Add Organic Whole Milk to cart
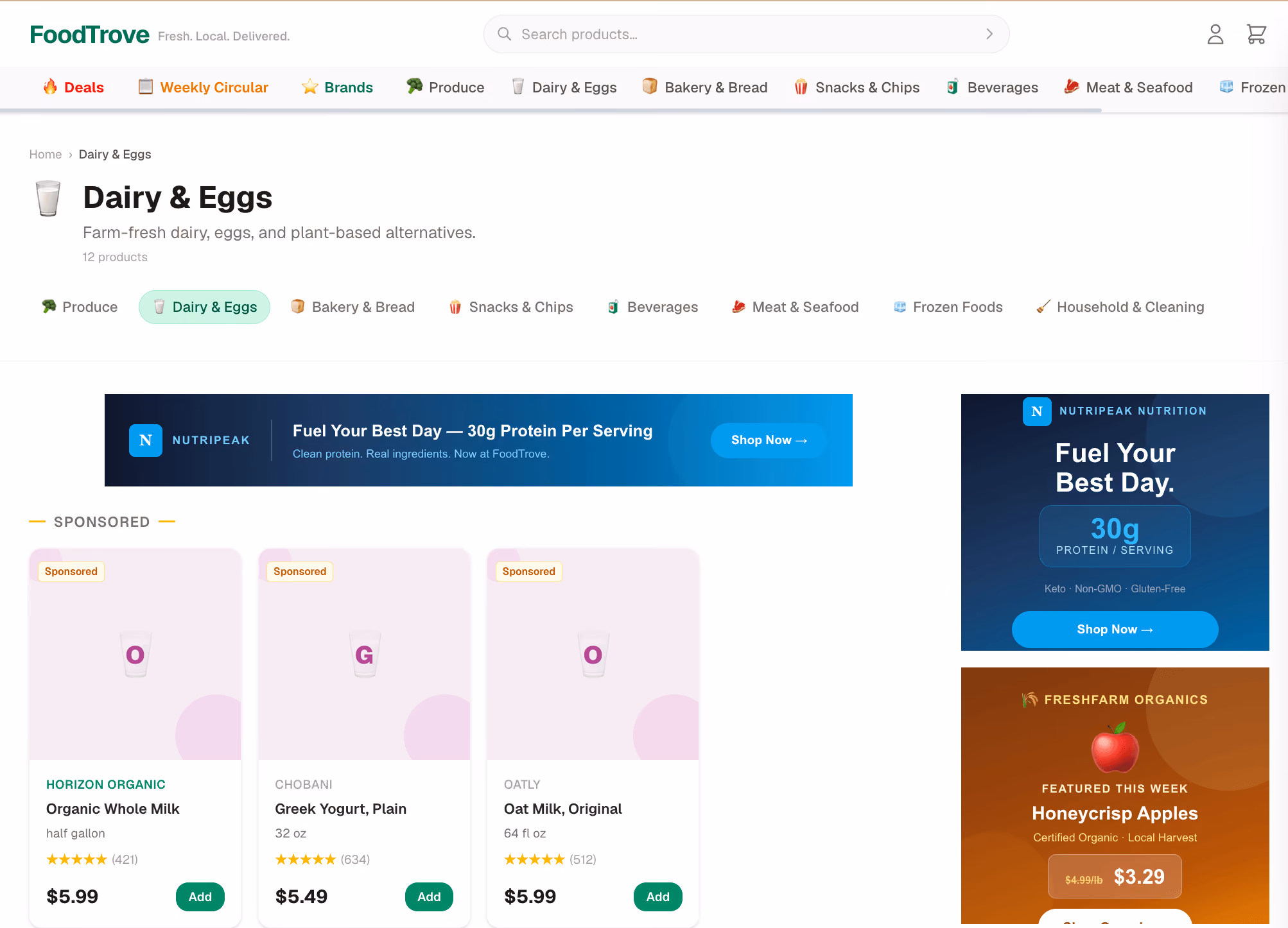The width and height of the screenshot is (1288, 928). point(200,897)
